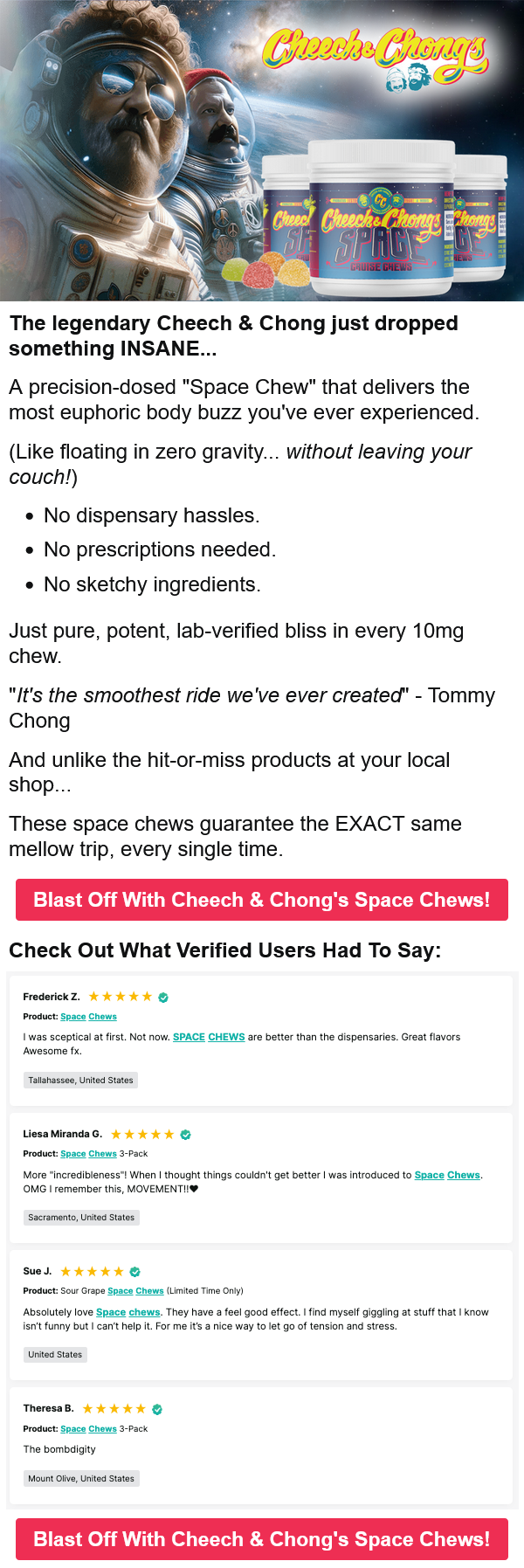Image resolution: width=524 pixels, height=1568 pixels.
Task: Click the star rating beside Sue J.
Action: (x=92, y=1272)
